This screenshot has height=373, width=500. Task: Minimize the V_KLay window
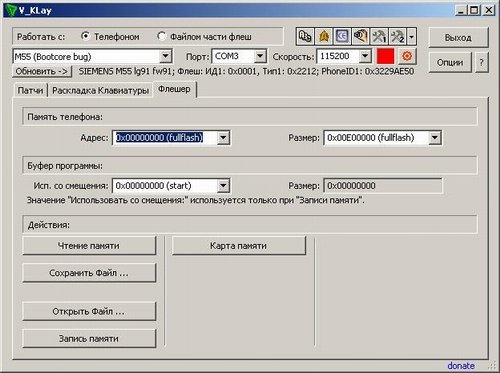pos(461,10)
